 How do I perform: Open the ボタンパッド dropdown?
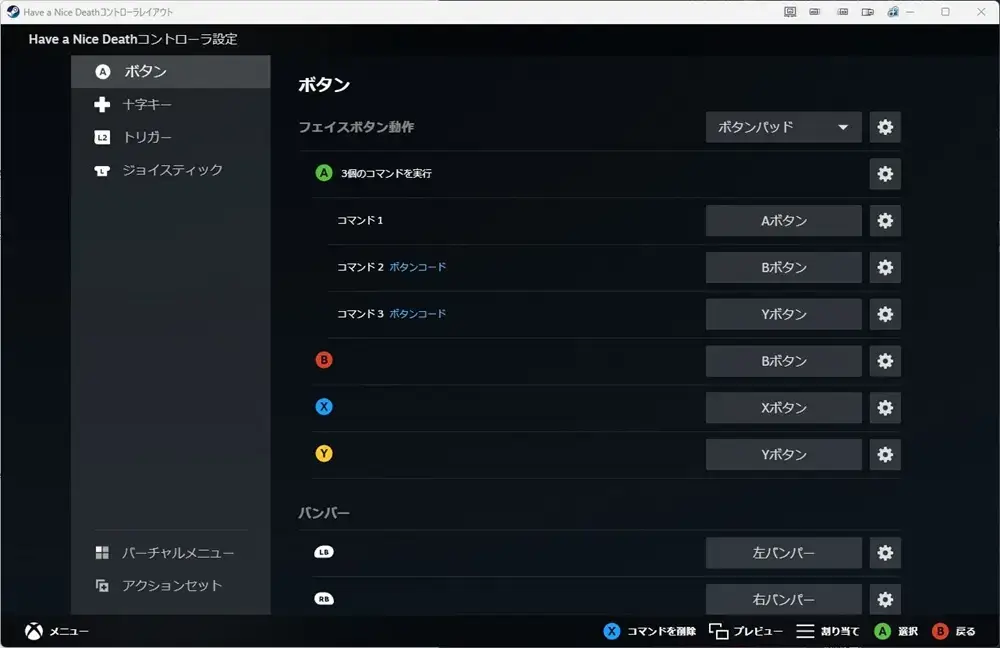[x=783, y=127]
